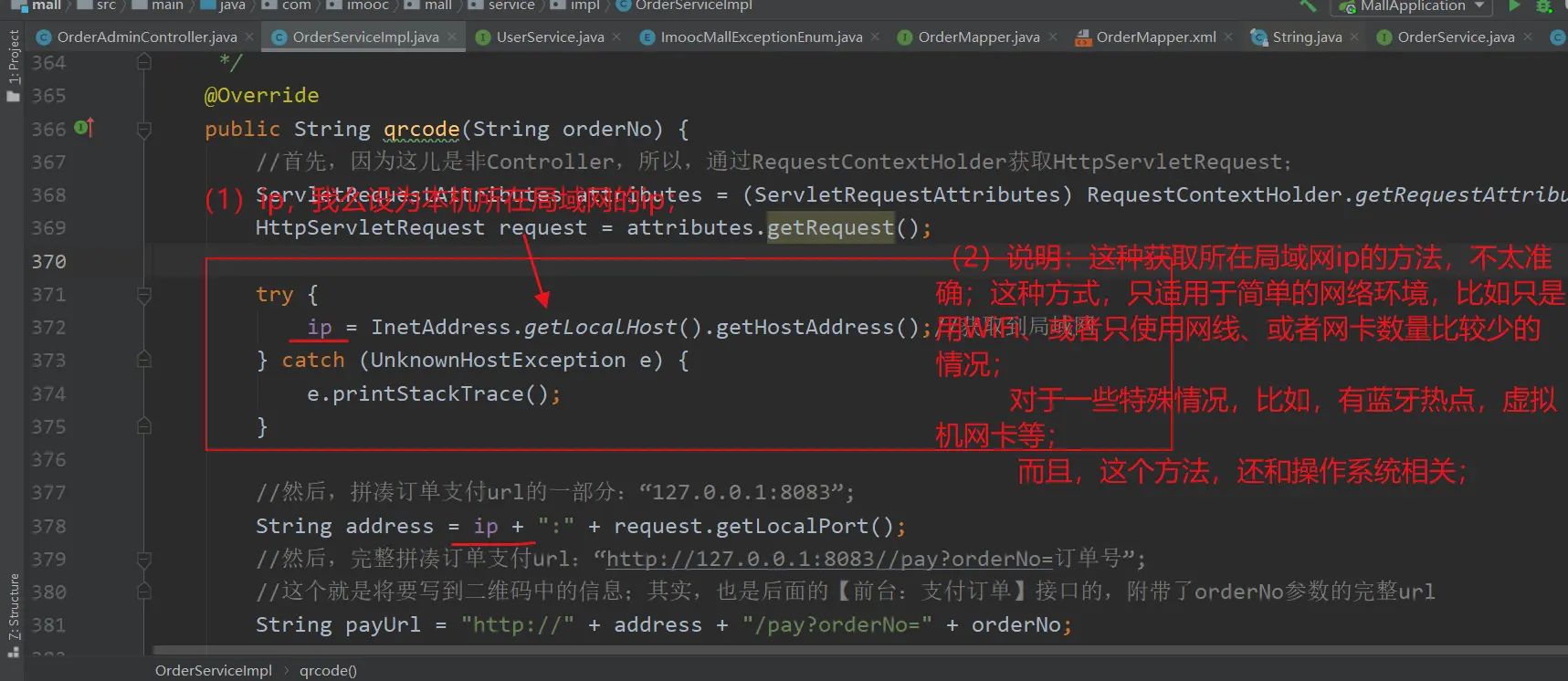The height and width of the screenshot is (681, 1568).
Task: Click the overrides gutter icon on line 366
Action: (x=84, y=128)
